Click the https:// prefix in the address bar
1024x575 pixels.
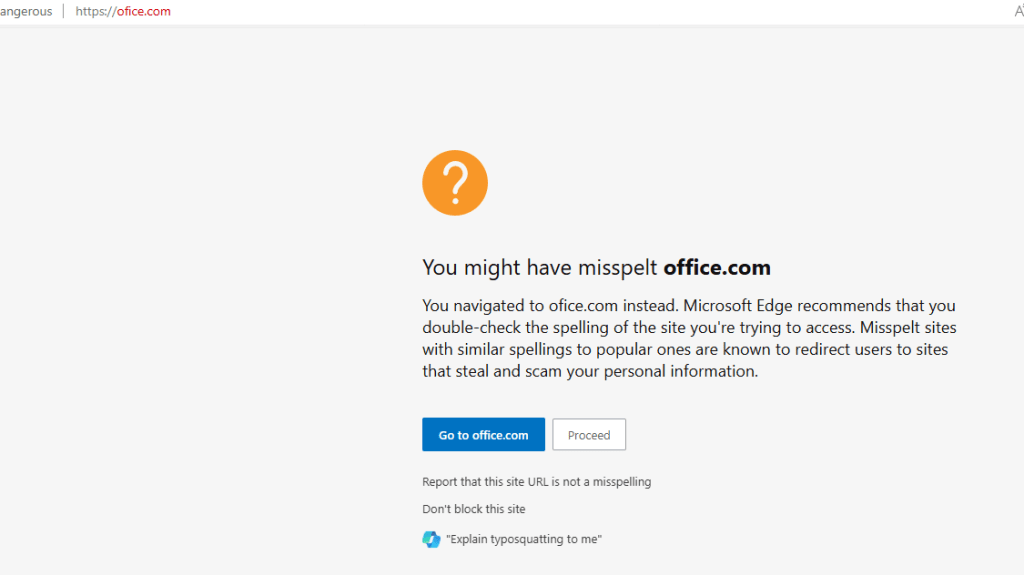(x=95, y=12)
